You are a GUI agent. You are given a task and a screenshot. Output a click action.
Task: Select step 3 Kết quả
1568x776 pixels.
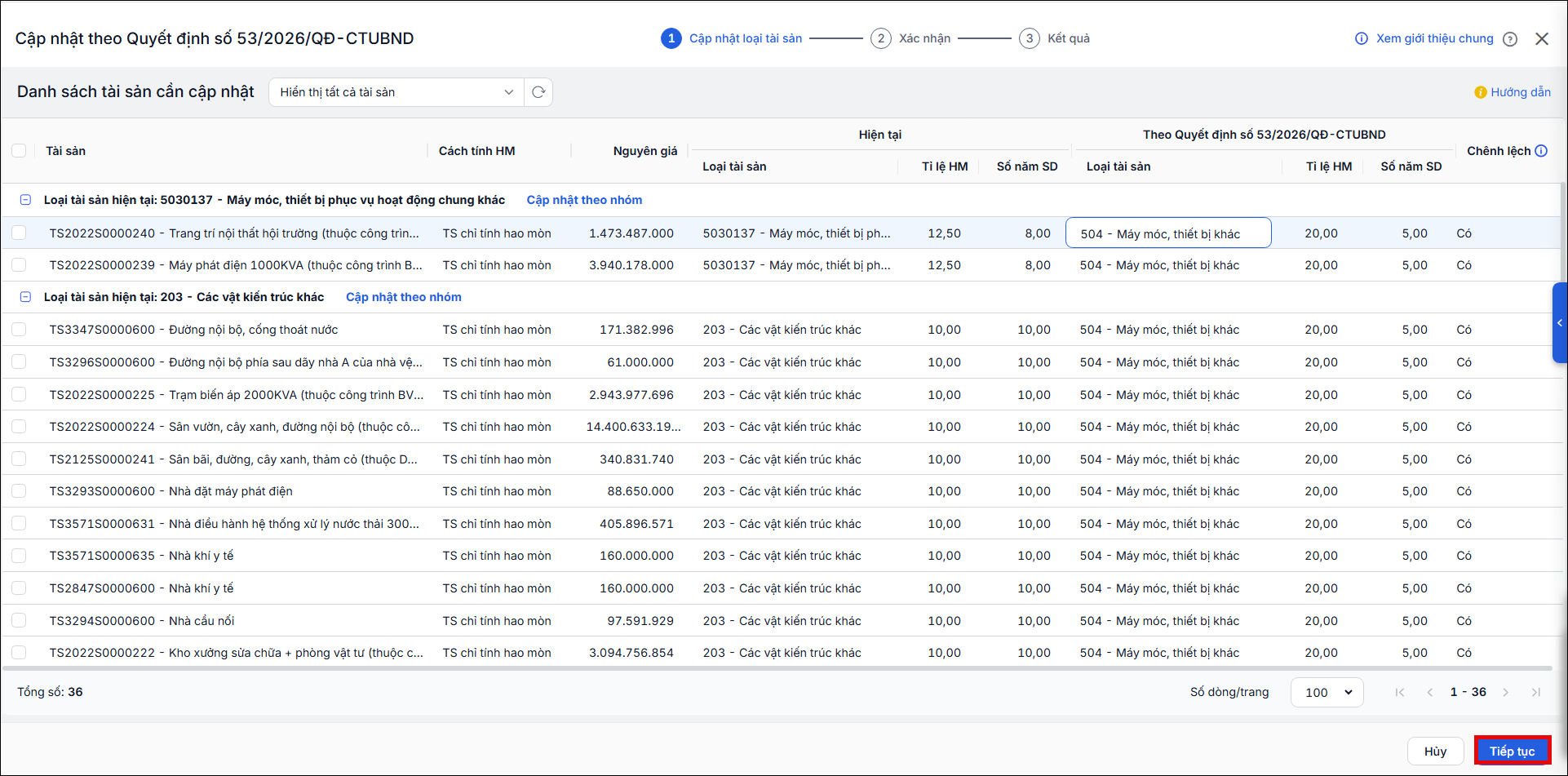1054,38
